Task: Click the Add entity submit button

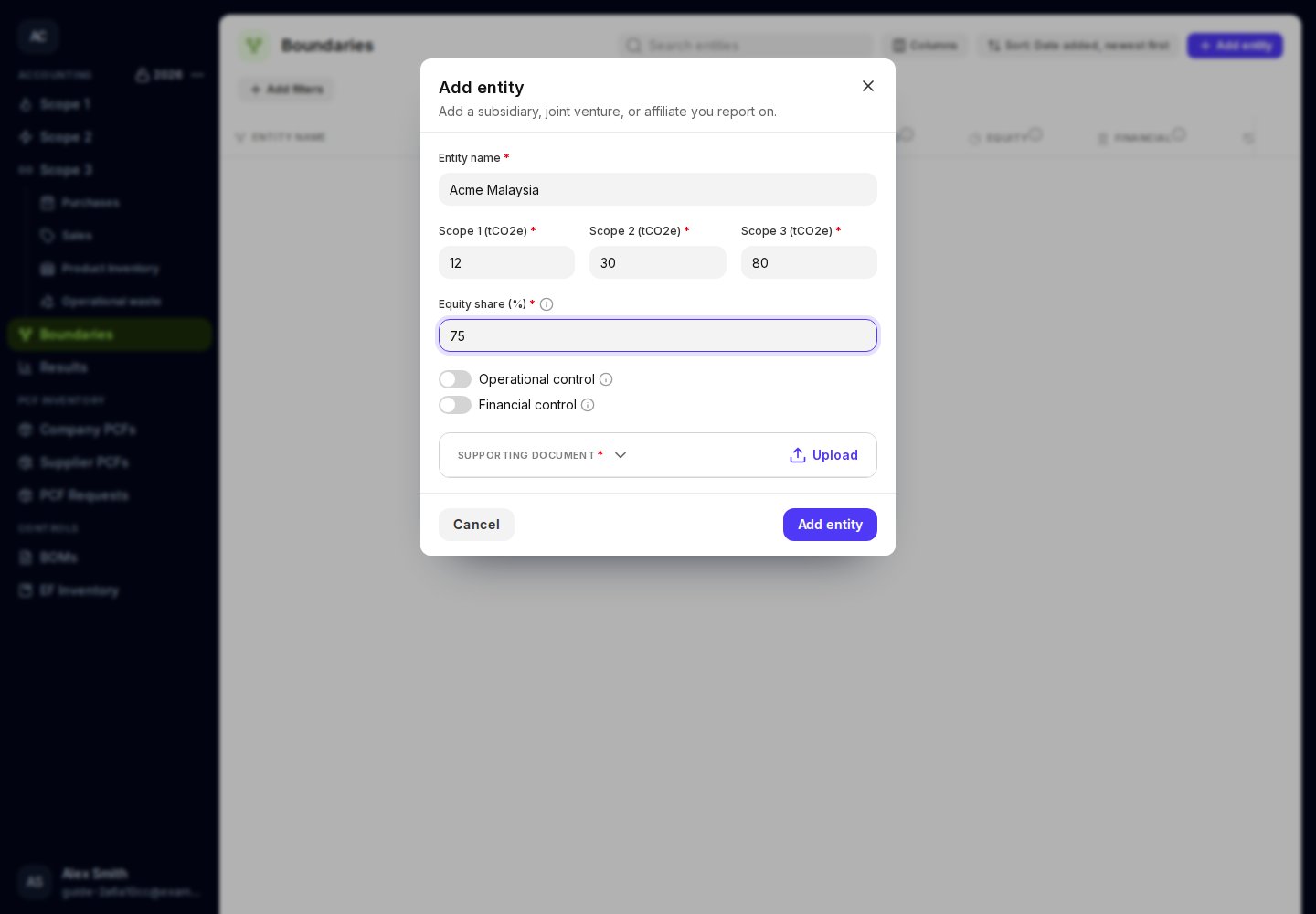Action: pyautogui.click(x=830, y=525)
